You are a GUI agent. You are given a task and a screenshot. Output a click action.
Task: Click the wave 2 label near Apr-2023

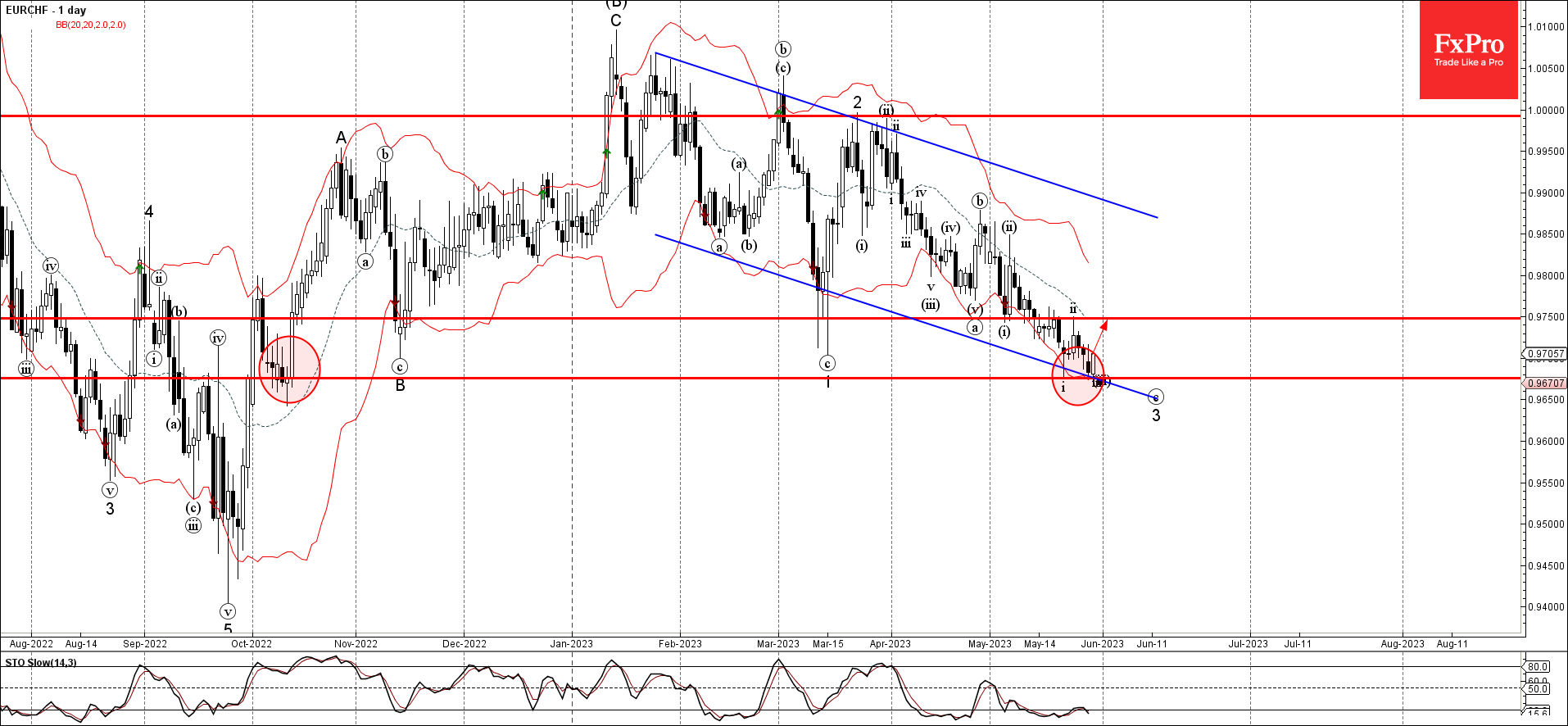[x=858, y=102]
